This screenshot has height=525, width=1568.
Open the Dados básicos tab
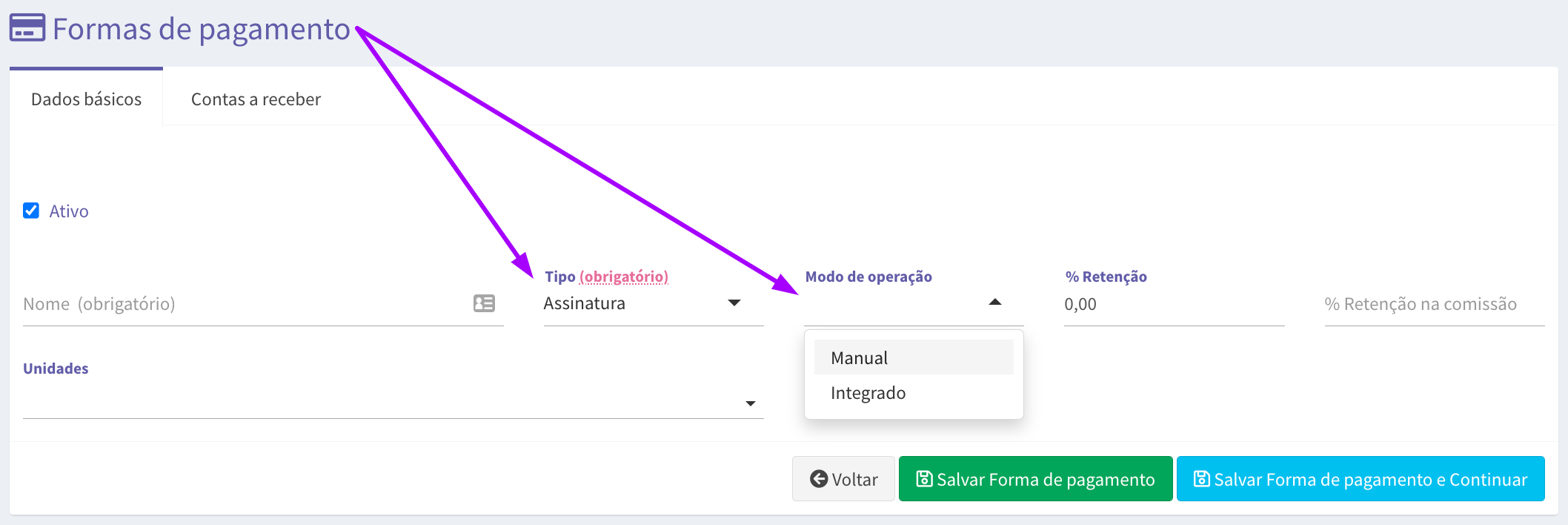[x=86, y=99]
